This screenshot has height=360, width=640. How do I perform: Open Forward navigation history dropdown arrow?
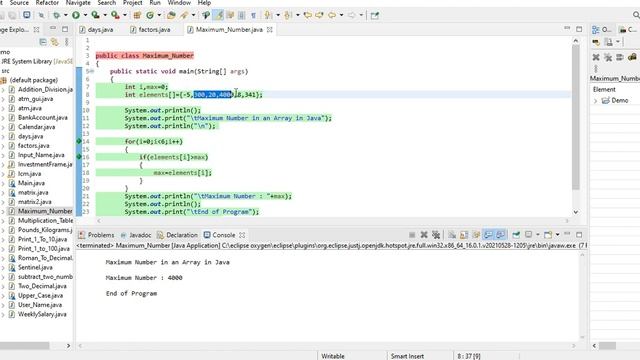[x=361, y=16]
